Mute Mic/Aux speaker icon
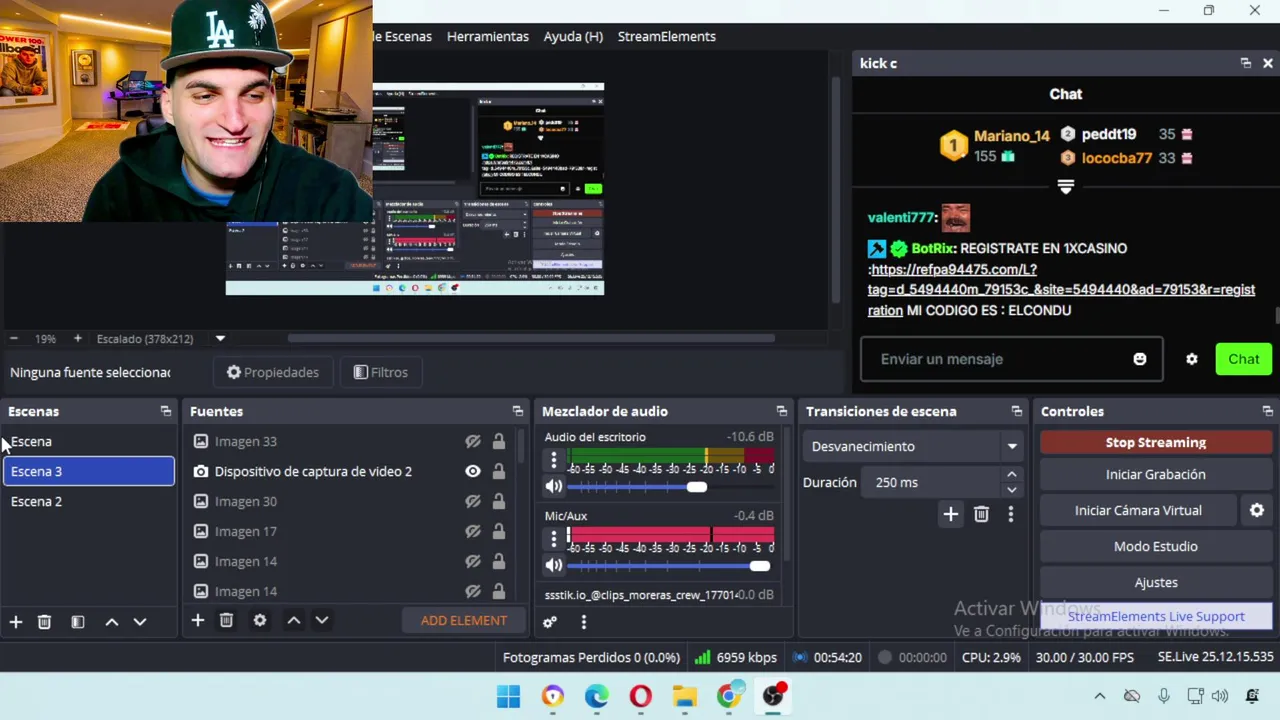 pyautogui.click(x=554, y=566)
